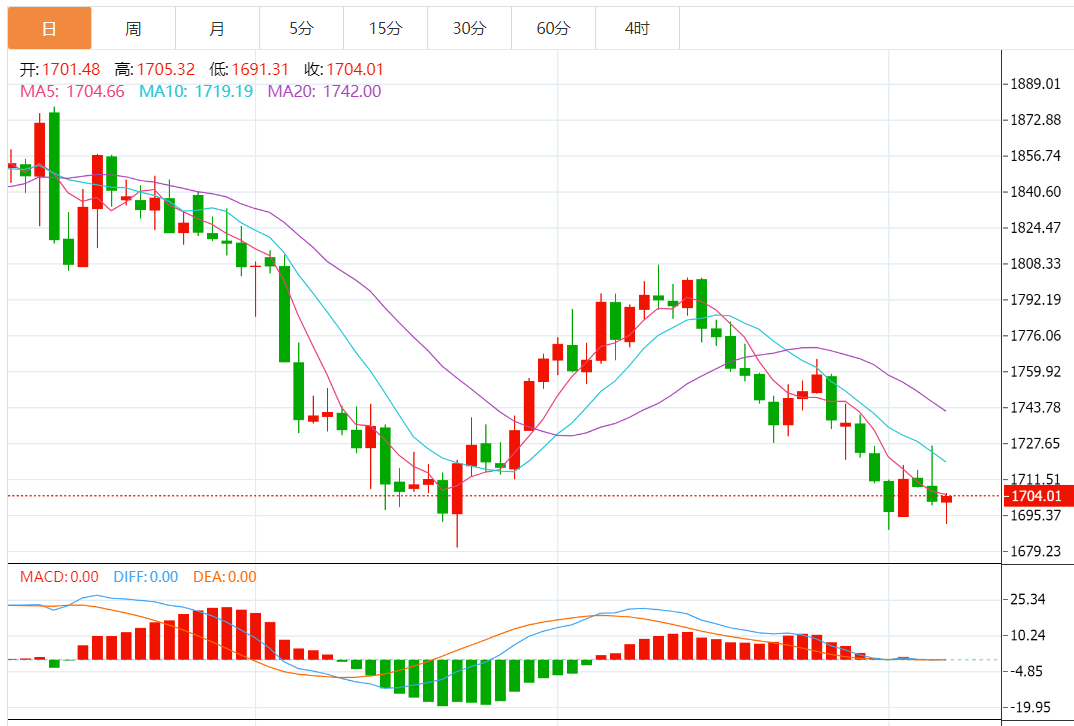Open the 15分 timeframe tab
This screenshot has width=1074, height=726.
click(x=386, y=28)
